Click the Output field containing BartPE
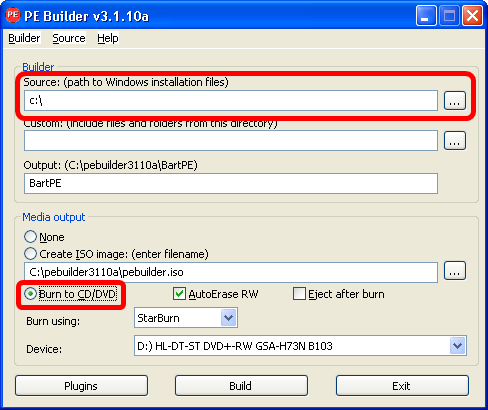The width and height of the screenshot is (488, 410). click(231, 183)
